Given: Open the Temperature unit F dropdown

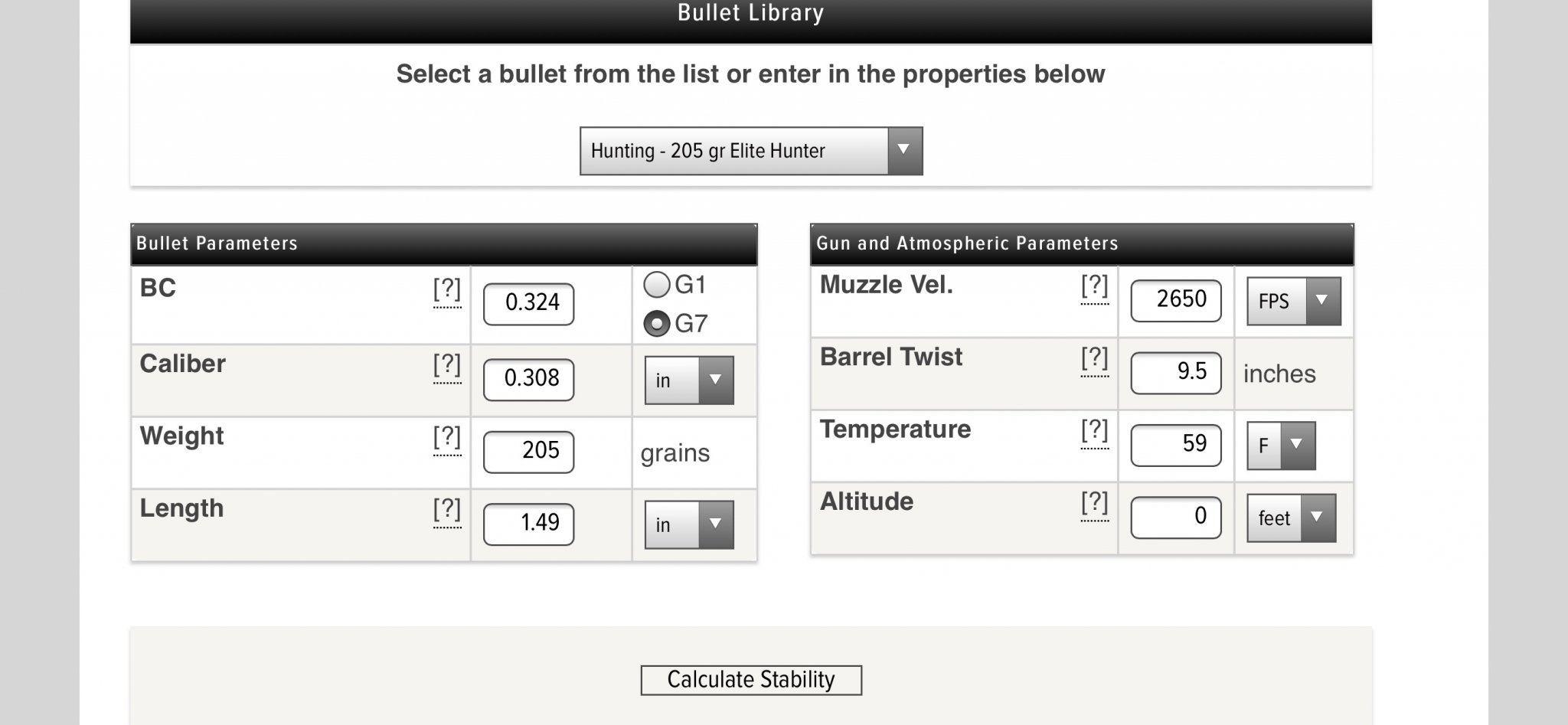Looking at the screenshot, I should tap(1281, 445).
